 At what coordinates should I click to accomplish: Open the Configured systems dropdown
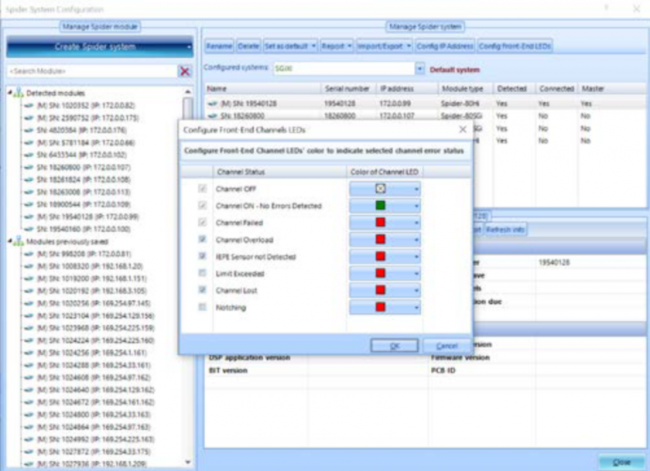420,69
